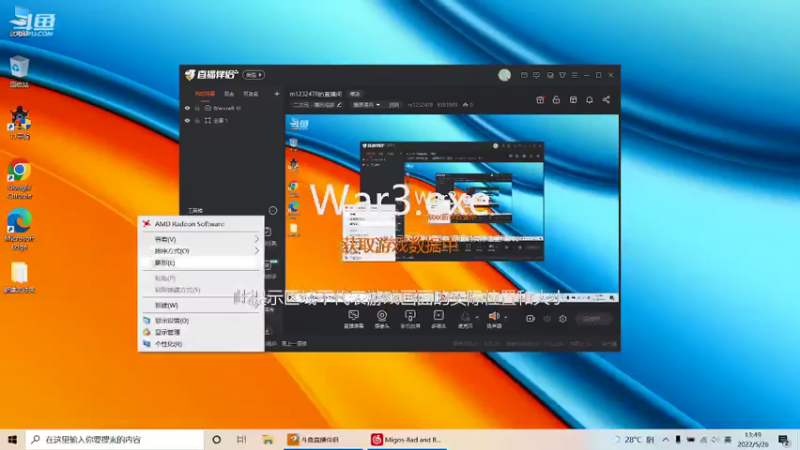Open the Microsoft Edge desktop shortcut

[x=19, y=230]
